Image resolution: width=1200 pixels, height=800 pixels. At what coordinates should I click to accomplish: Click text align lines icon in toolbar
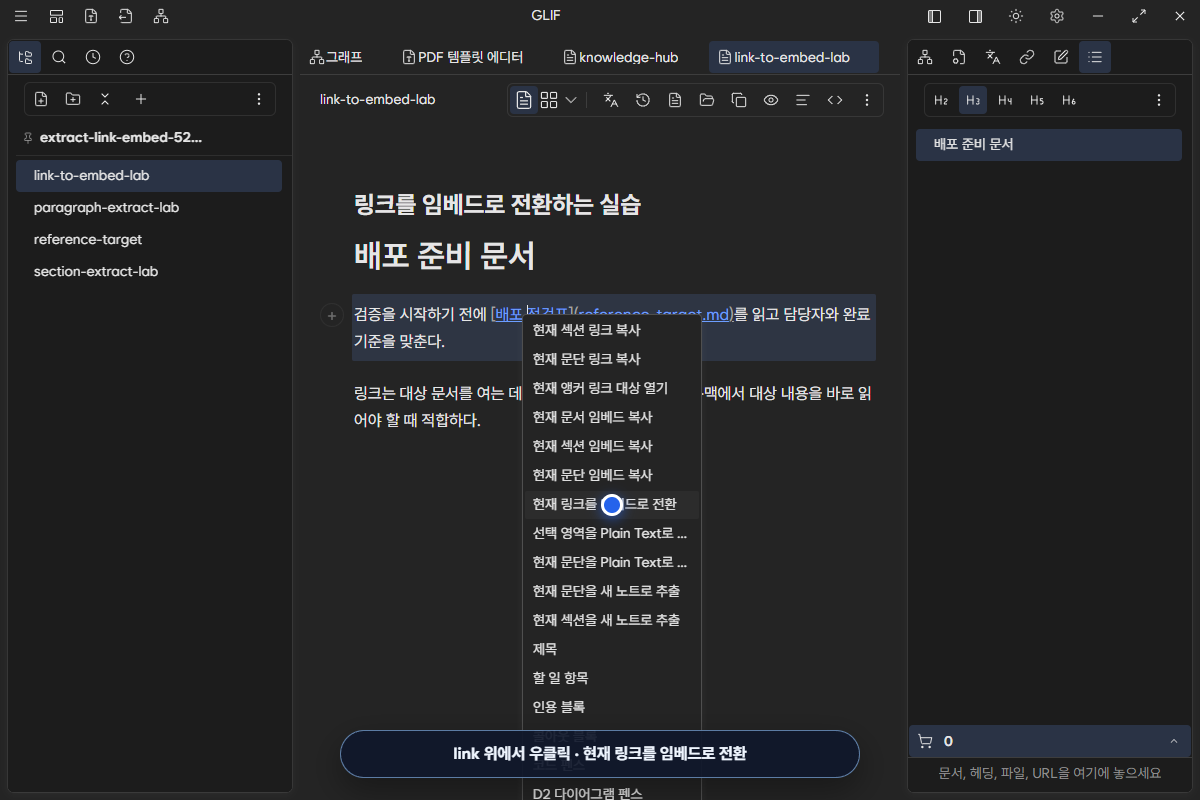(x=802, y=100)
